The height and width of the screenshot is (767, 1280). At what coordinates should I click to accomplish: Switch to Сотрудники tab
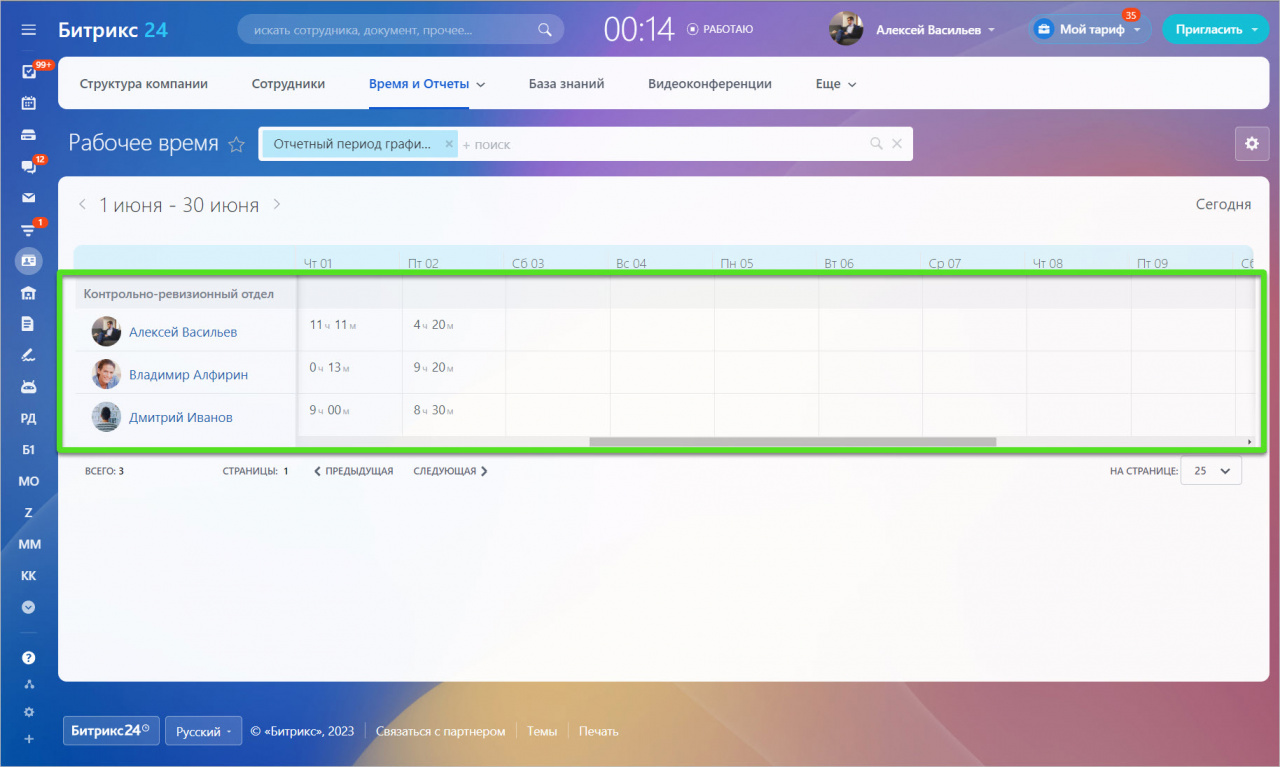coord(288,84)
